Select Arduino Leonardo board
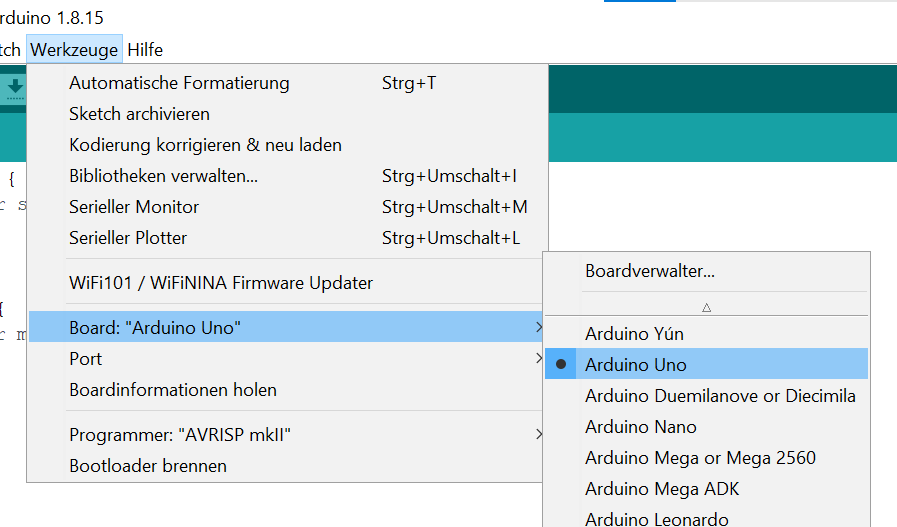Image resolution: width=897 pixels, height=527 pixels. tap(707, 518)
